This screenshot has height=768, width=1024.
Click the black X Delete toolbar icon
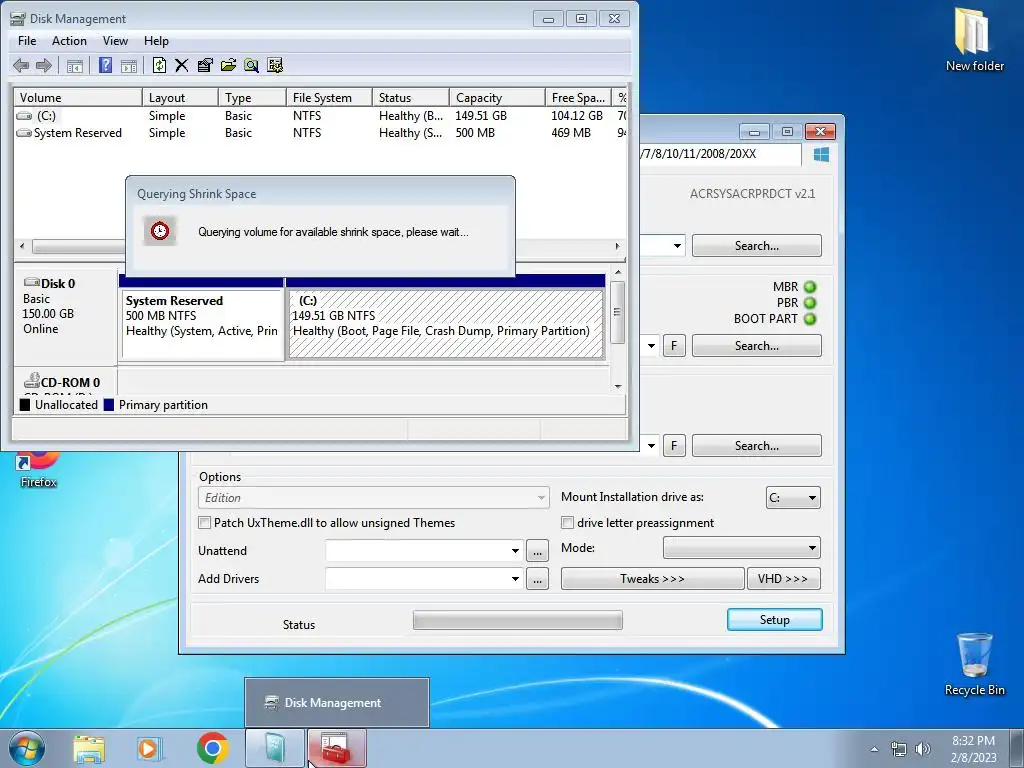[x=182, y=65]
